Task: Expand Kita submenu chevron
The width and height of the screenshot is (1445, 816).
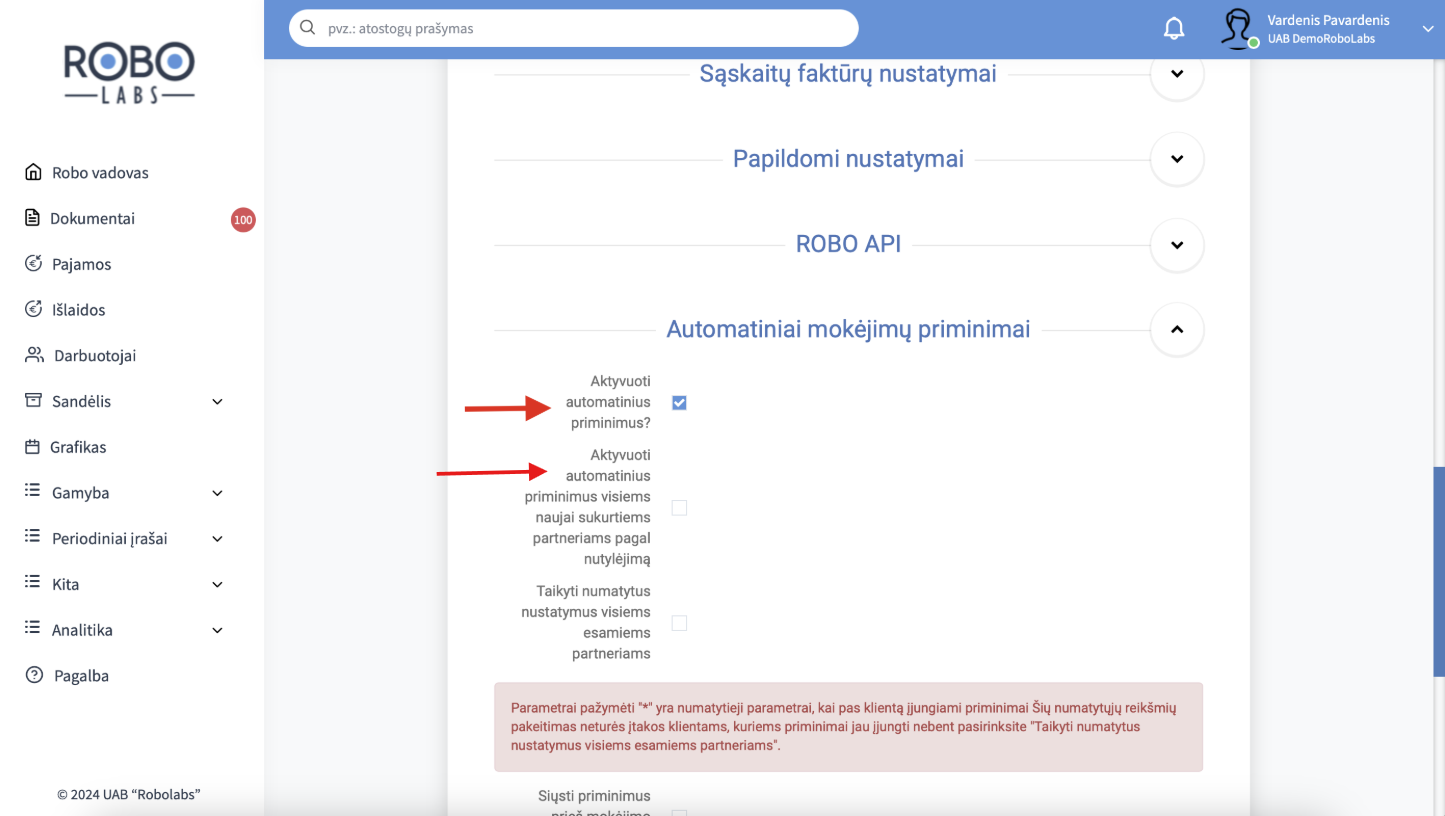Action: 218,585
